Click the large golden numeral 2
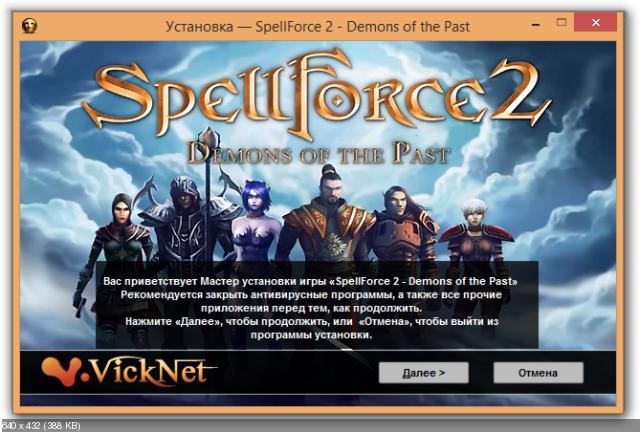640x432 pixels. (x=521, y=93)
